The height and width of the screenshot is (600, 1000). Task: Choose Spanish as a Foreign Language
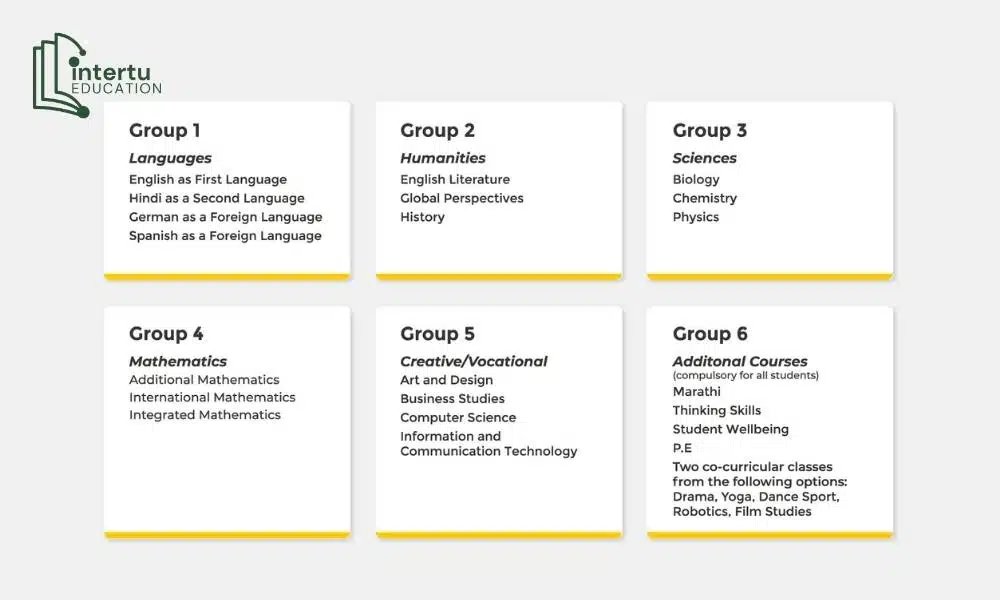click(x=225, y=236)
